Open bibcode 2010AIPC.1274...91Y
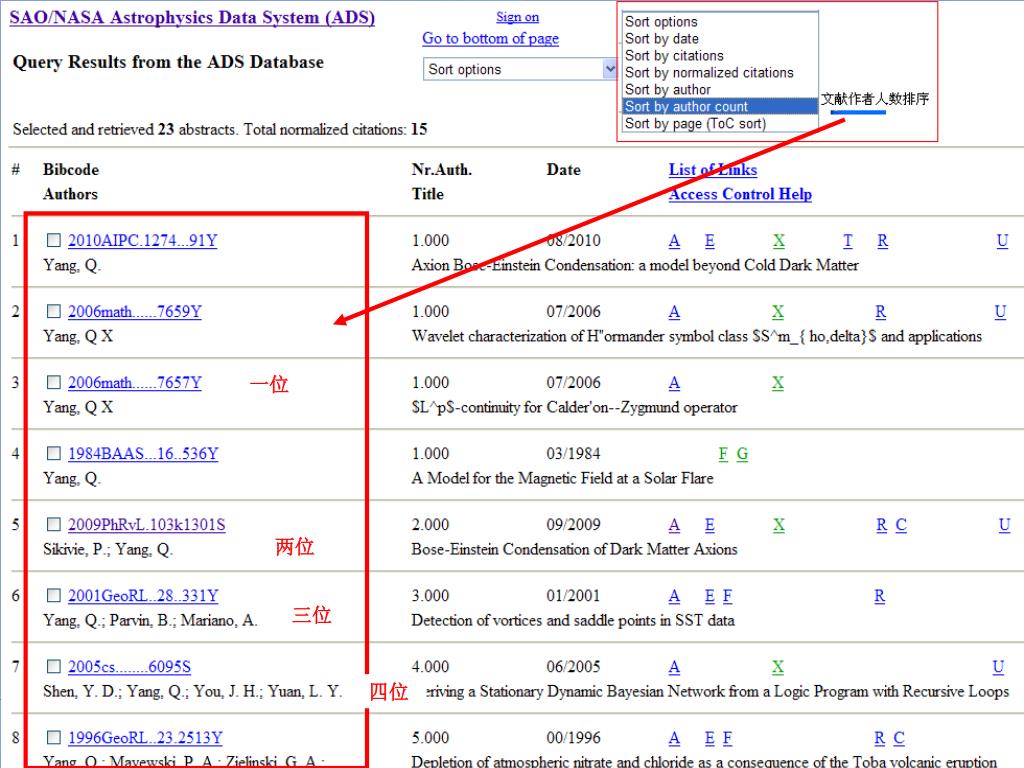Viewport: 1024px width, 768px height. pos(142,241)
